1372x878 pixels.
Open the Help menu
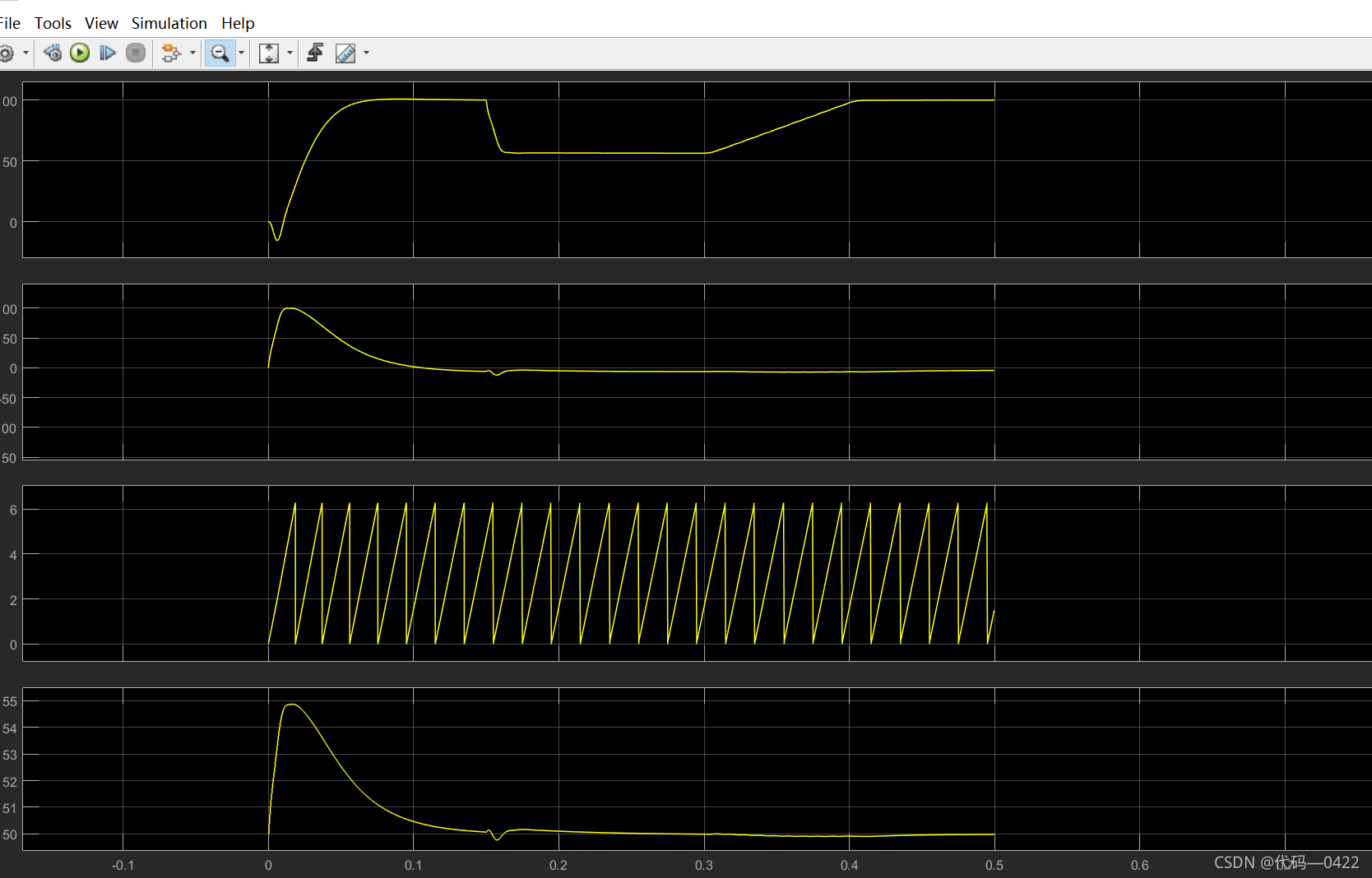point(238,23)
